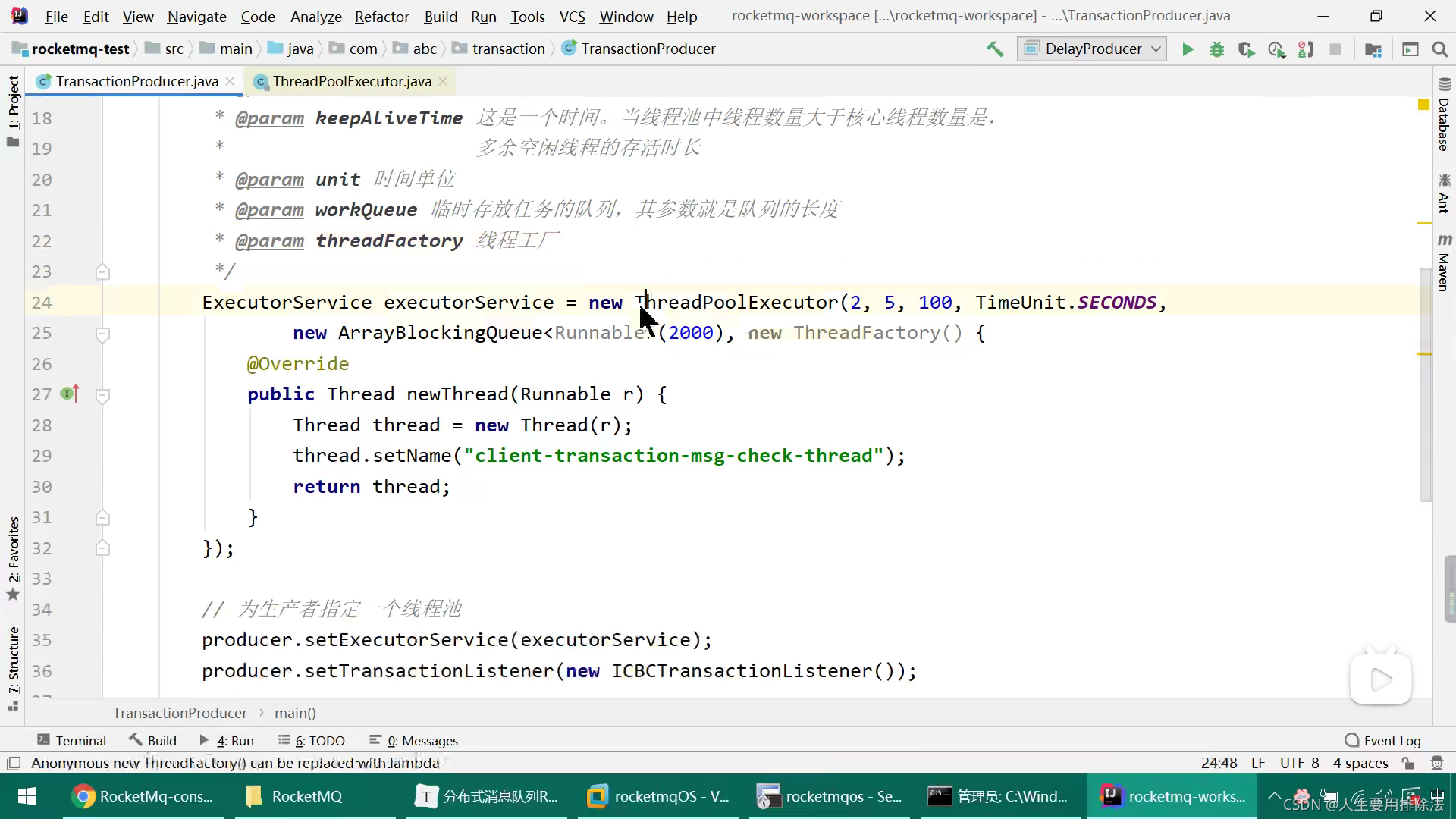The image size is (1456, 819).
Task: Switch to ThreadPoolExecutor.java tab
Action: tap(352, 81)
